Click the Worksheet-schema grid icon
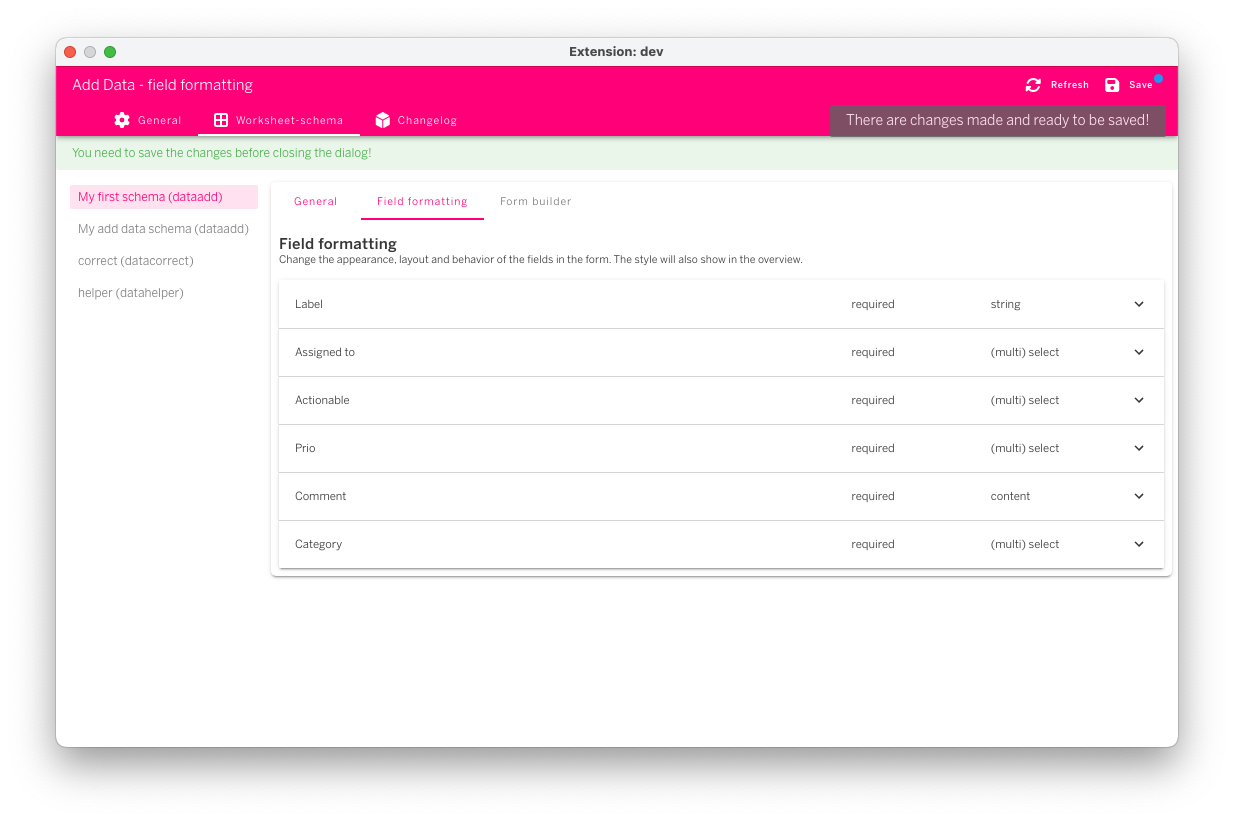The image size is (1234, 821). [x=221, y=120]
